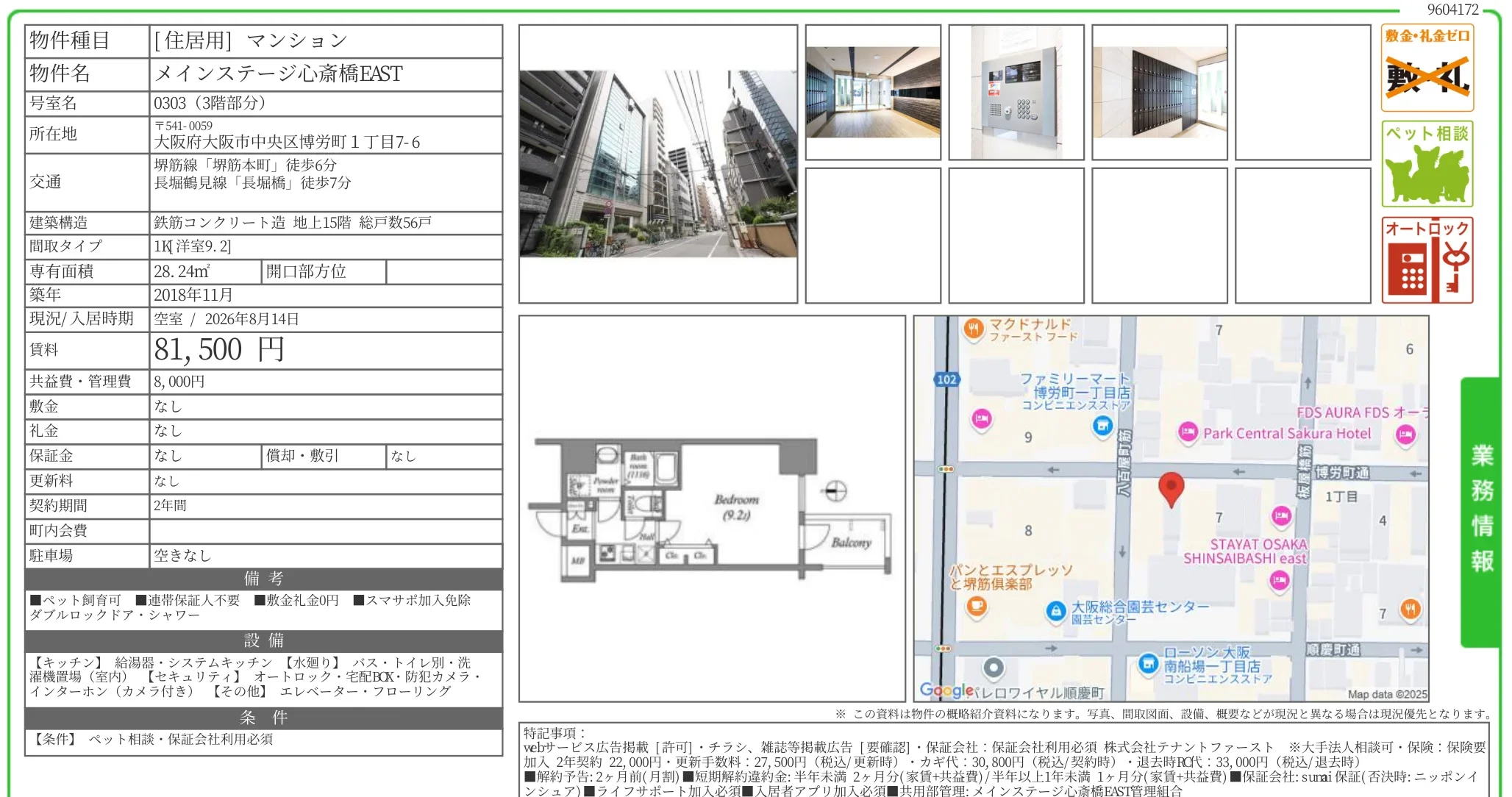Image resolution: width=1512 pixels, height=797 pixels.
Task: Click the ローソン大阪南船場一丁目店 marker icon
Action: pyautogui.click(x=1148, y=664)
